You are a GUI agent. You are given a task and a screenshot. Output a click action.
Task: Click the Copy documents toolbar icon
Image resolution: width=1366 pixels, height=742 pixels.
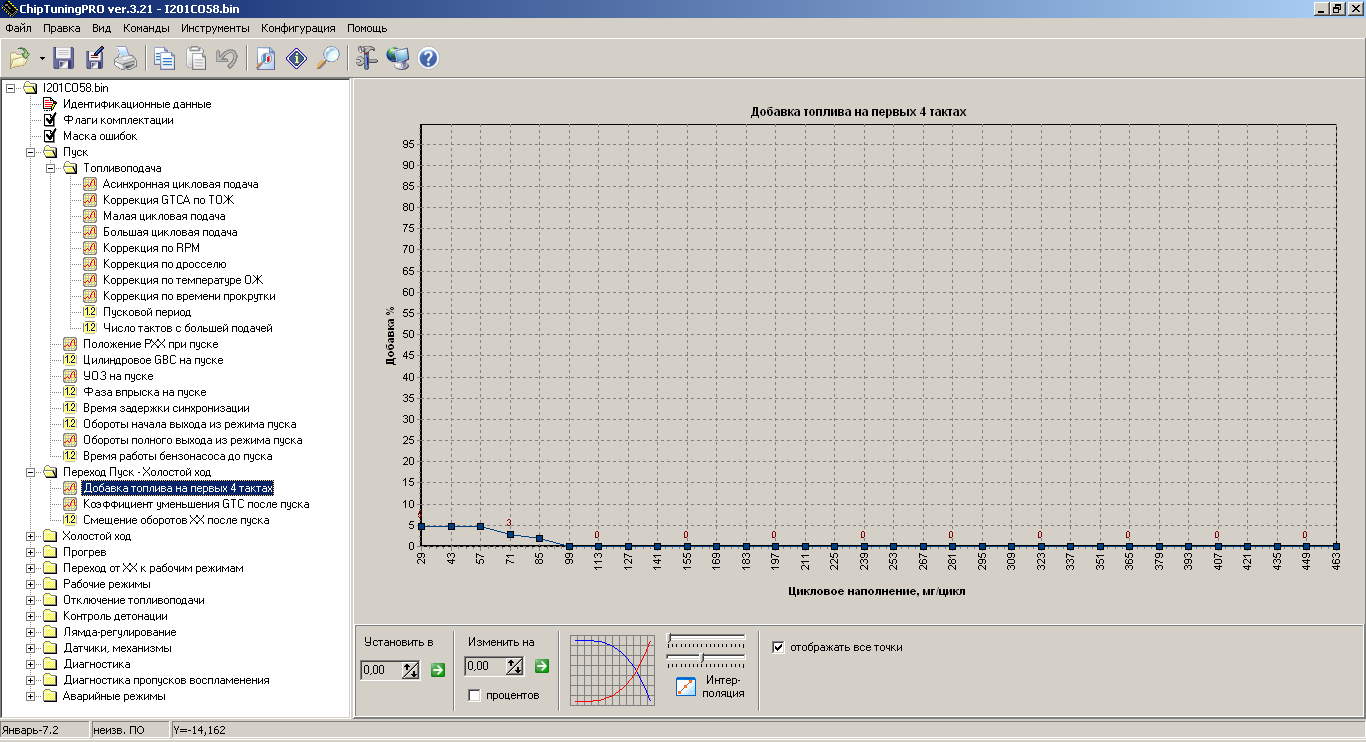[164, 58]
